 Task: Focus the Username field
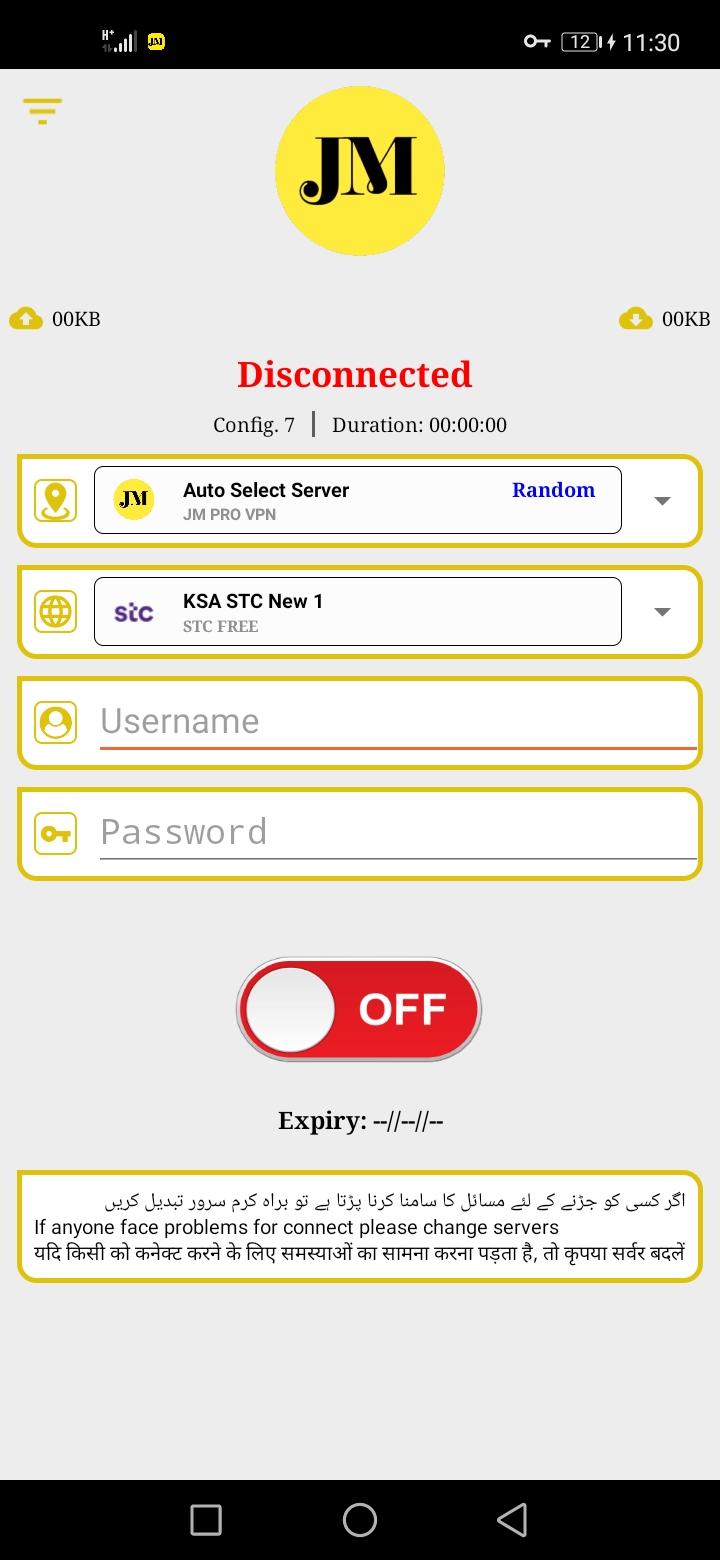(x=398, y=722)
